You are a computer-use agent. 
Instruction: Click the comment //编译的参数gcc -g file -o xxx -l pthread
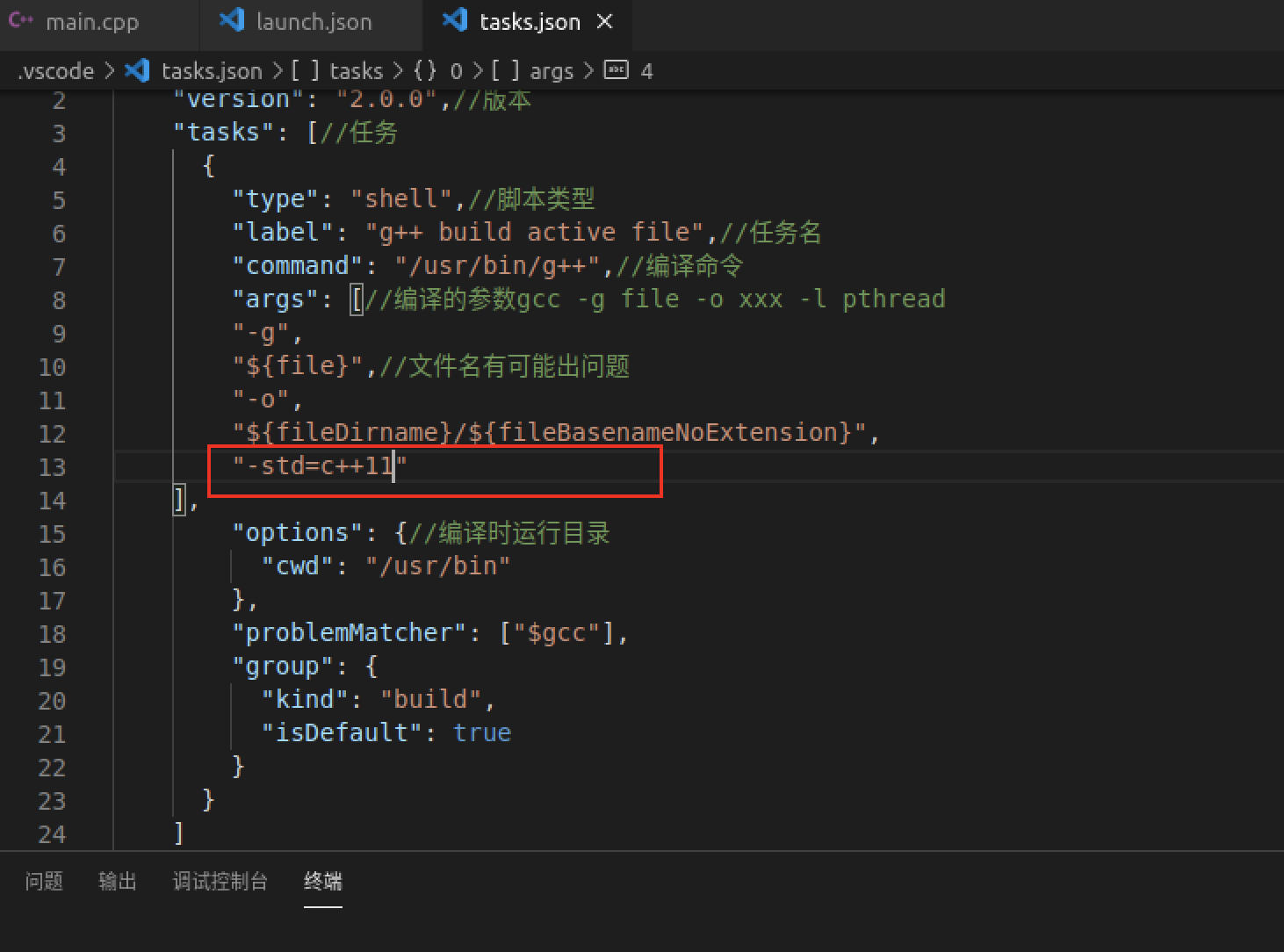(x=655, y=299)
